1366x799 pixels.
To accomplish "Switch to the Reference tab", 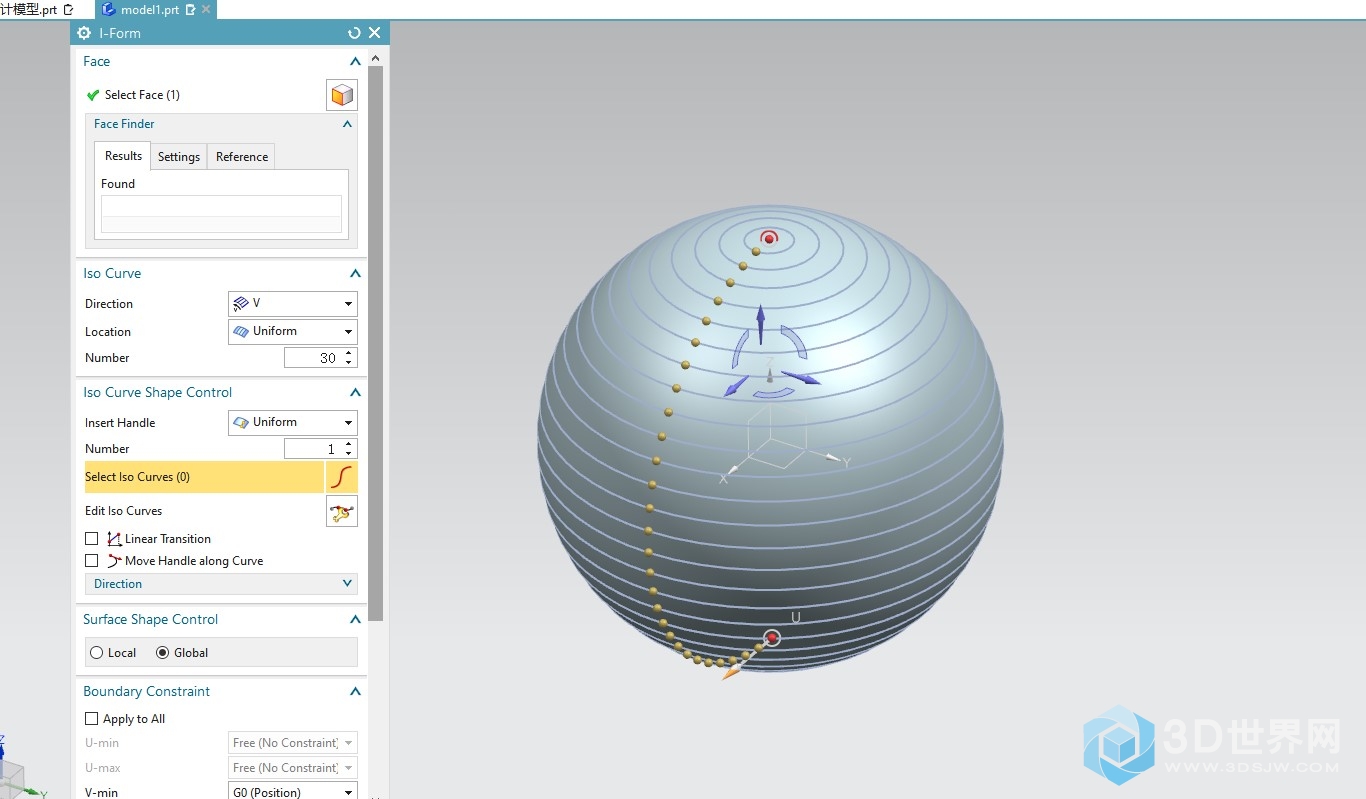I will click(242, 157).
